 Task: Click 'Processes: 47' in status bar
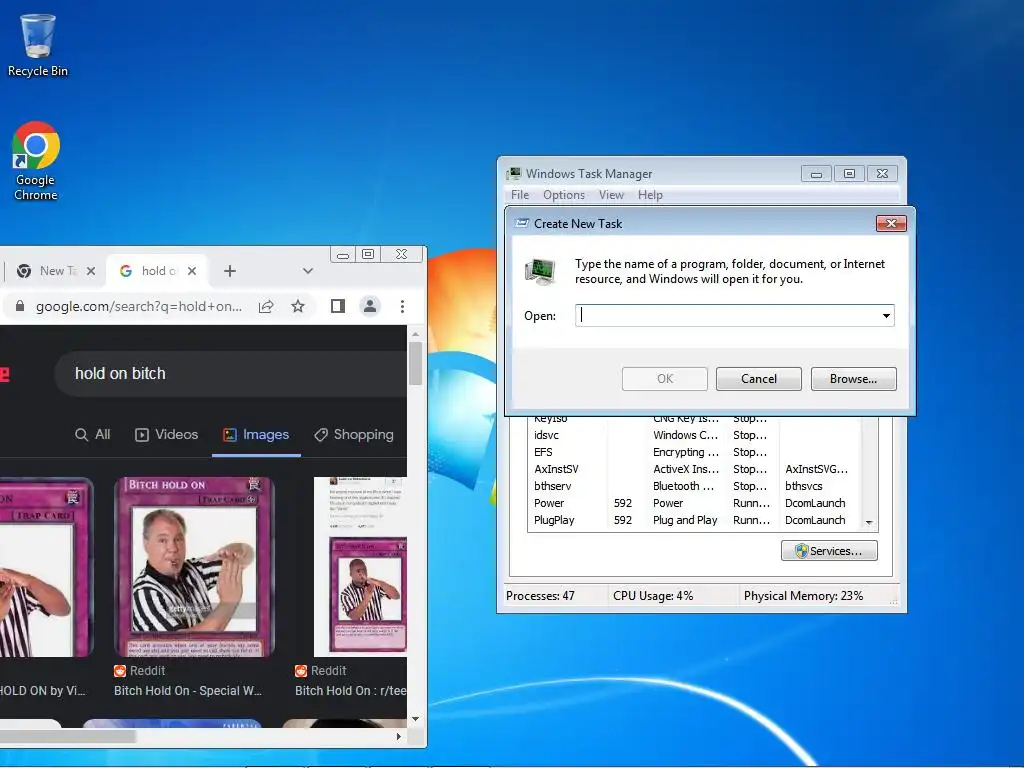(x=540, y=596)
